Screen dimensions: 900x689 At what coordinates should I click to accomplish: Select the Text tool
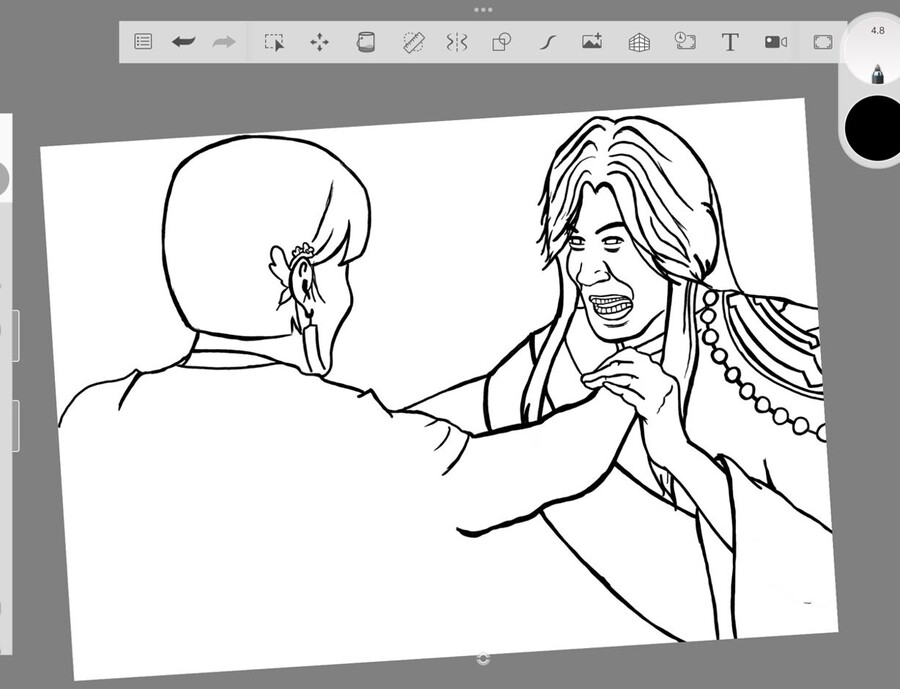pyautogui.click(x=730, y=42)
